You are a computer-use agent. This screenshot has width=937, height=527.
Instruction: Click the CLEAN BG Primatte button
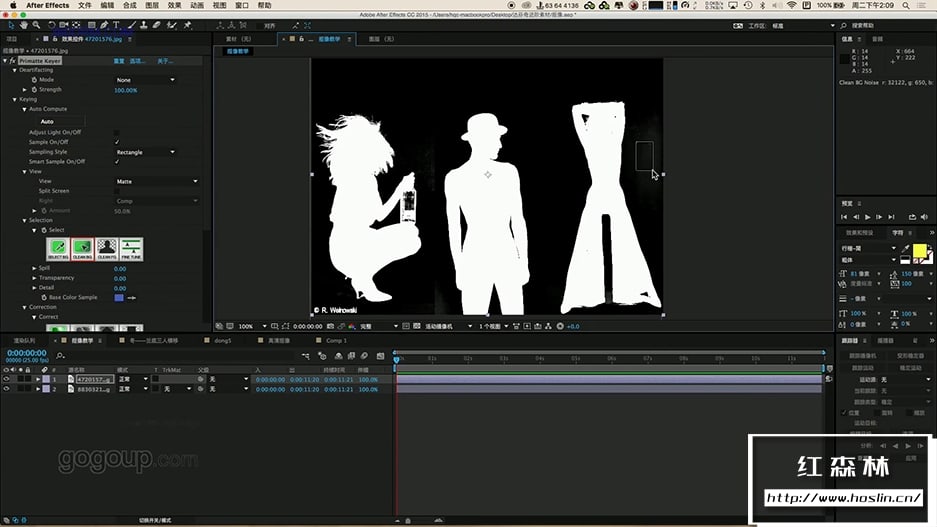pyautogui.click(x=82, y=249)
